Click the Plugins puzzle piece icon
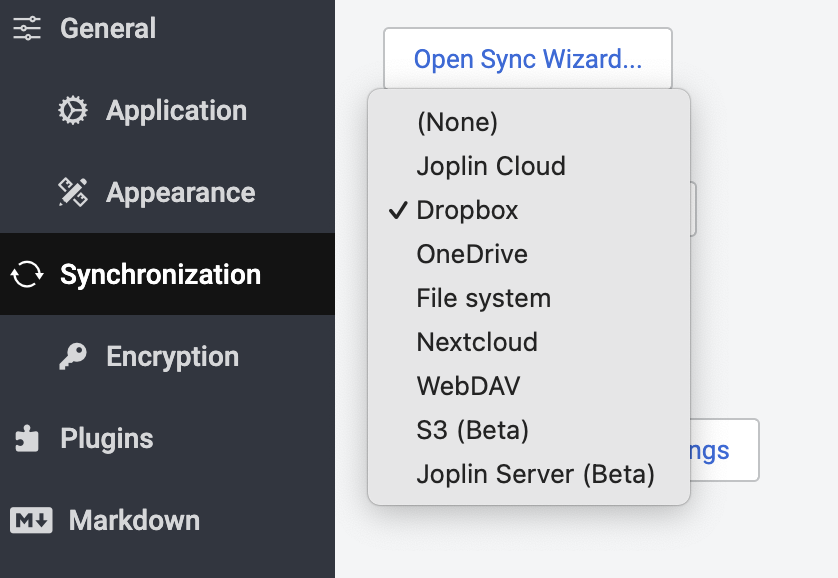 point(27,439)
